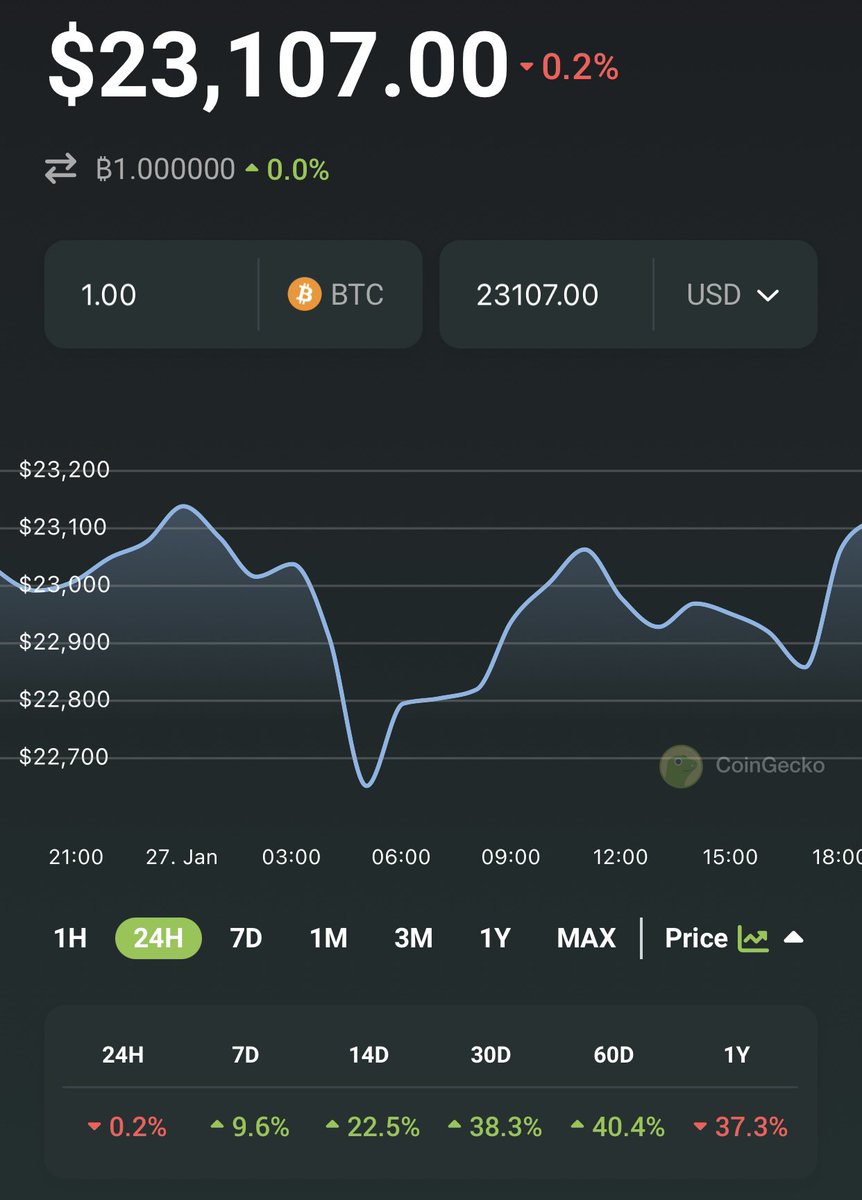Tap the 38.3% thirty-day change
Image resolution: width=862 pixels, height=1200 pixels.
click(x=495, y=1127)
